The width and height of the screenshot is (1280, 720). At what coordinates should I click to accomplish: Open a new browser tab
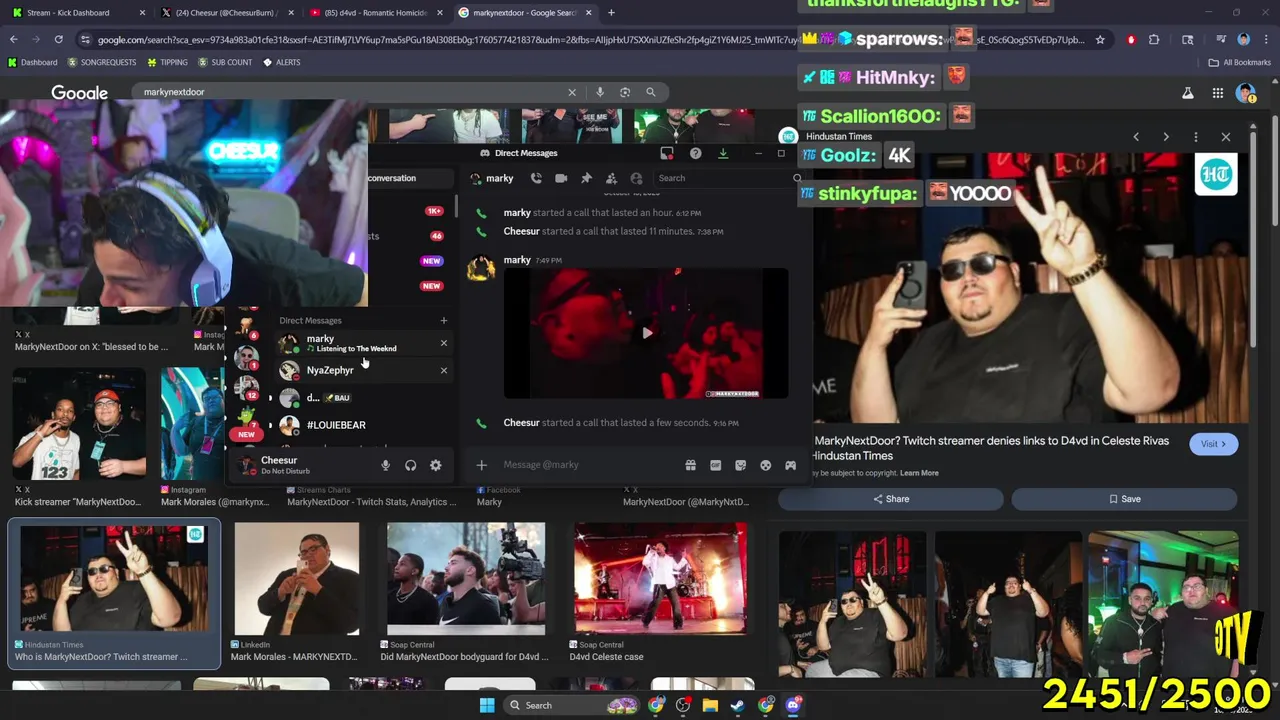(611, 13)
